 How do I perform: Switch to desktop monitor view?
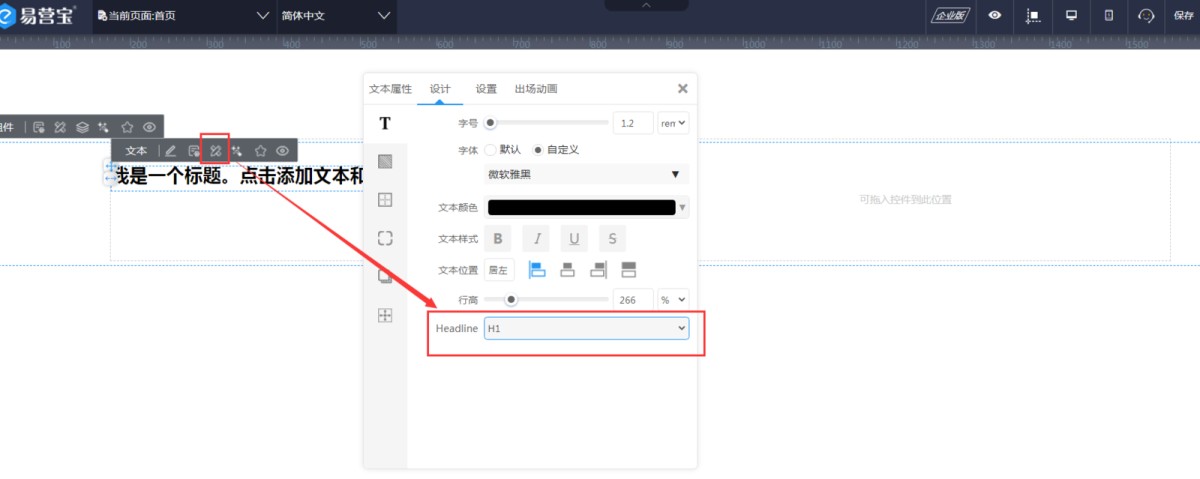point(1071,16)
